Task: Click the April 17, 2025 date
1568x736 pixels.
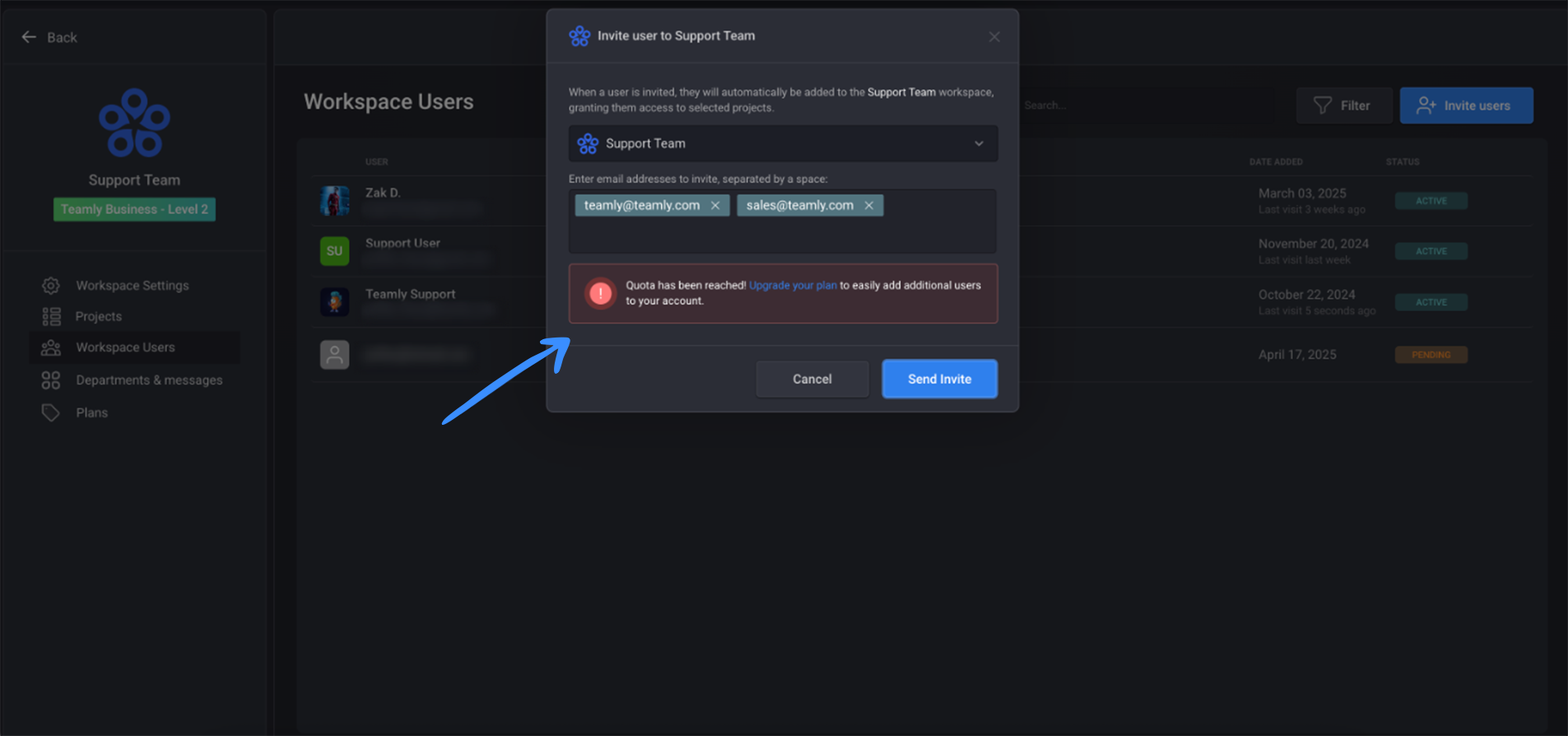Action: (1297, 355)
